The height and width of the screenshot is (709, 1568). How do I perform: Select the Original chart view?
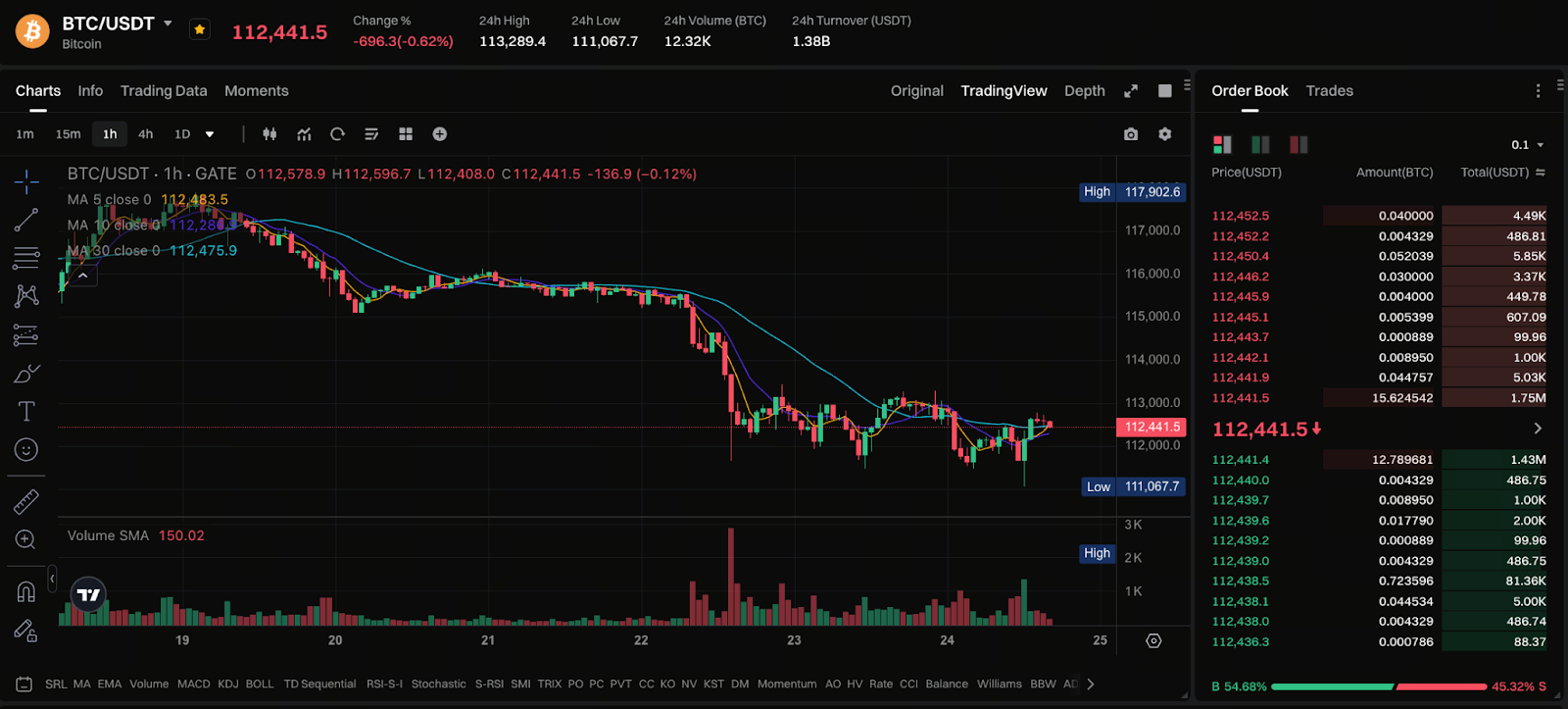(917, 91)
